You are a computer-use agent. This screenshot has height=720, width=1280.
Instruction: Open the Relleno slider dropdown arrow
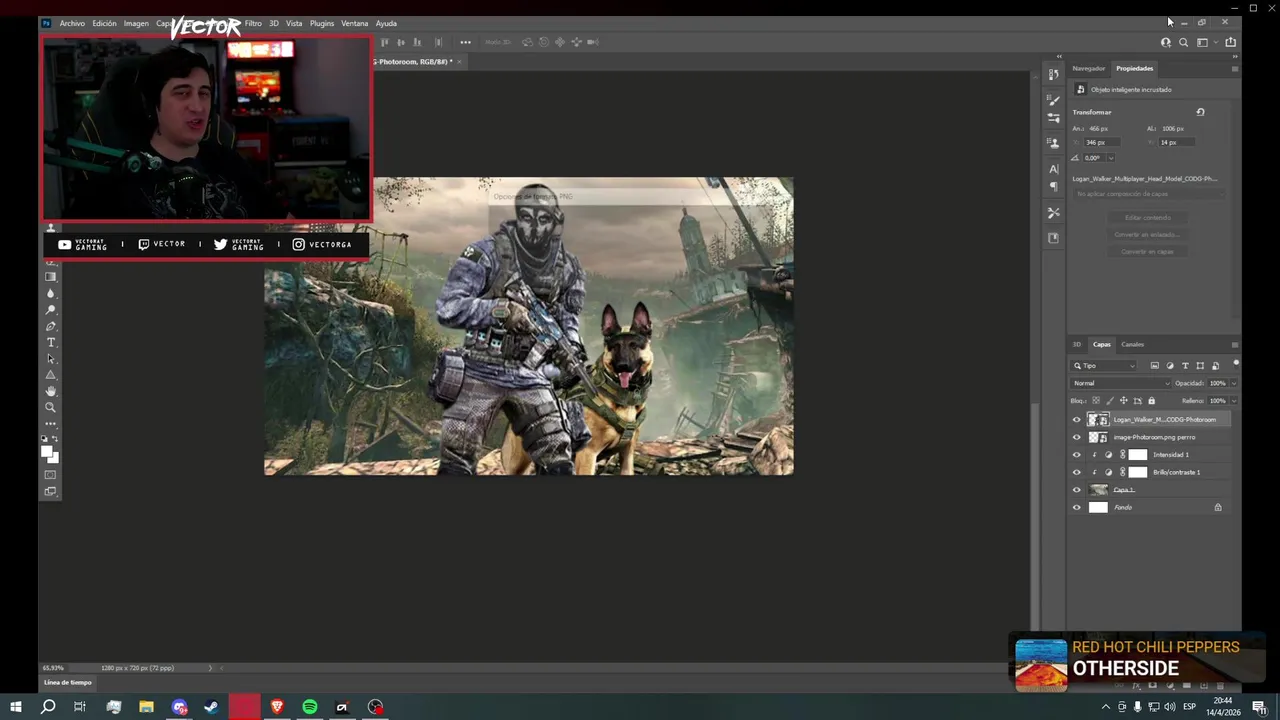[1234, 401]
